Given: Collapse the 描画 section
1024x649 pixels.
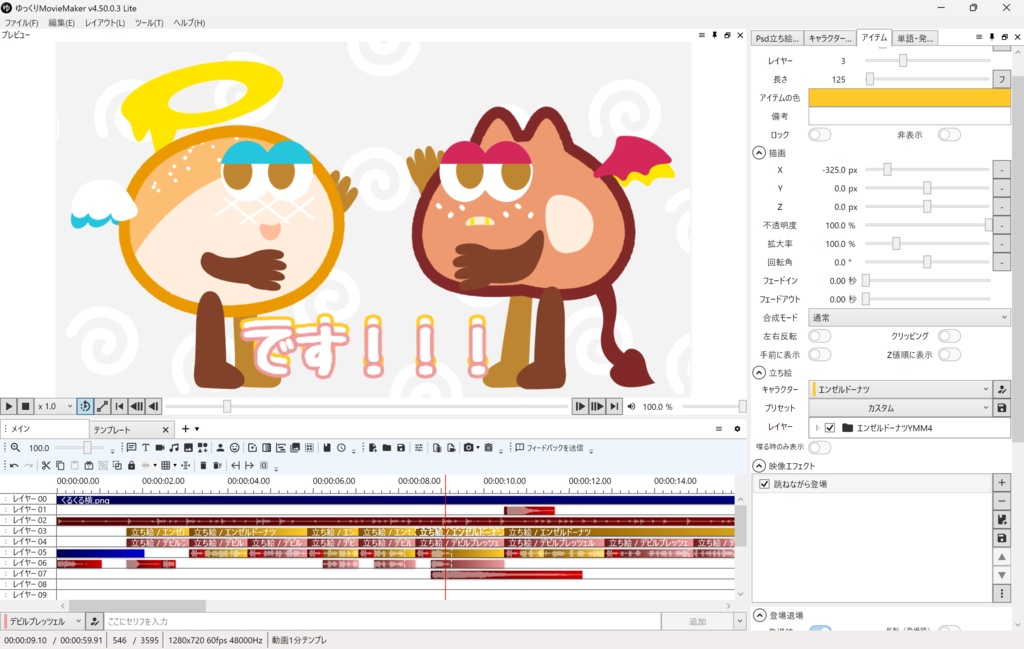Looking at the screenshot, I should [759, 153].
